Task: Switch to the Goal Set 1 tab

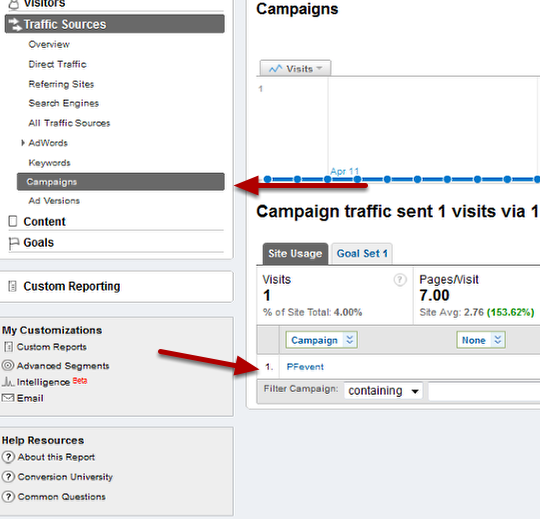Action: pos(362,254)
